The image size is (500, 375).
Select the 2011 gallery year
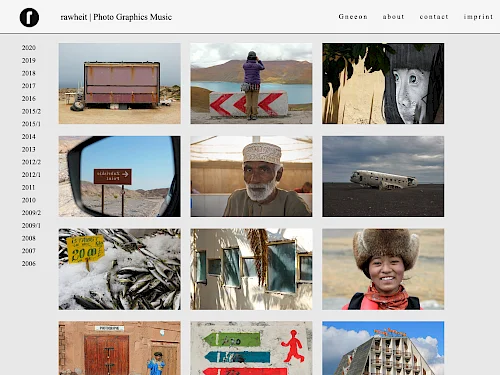[28, 187]
